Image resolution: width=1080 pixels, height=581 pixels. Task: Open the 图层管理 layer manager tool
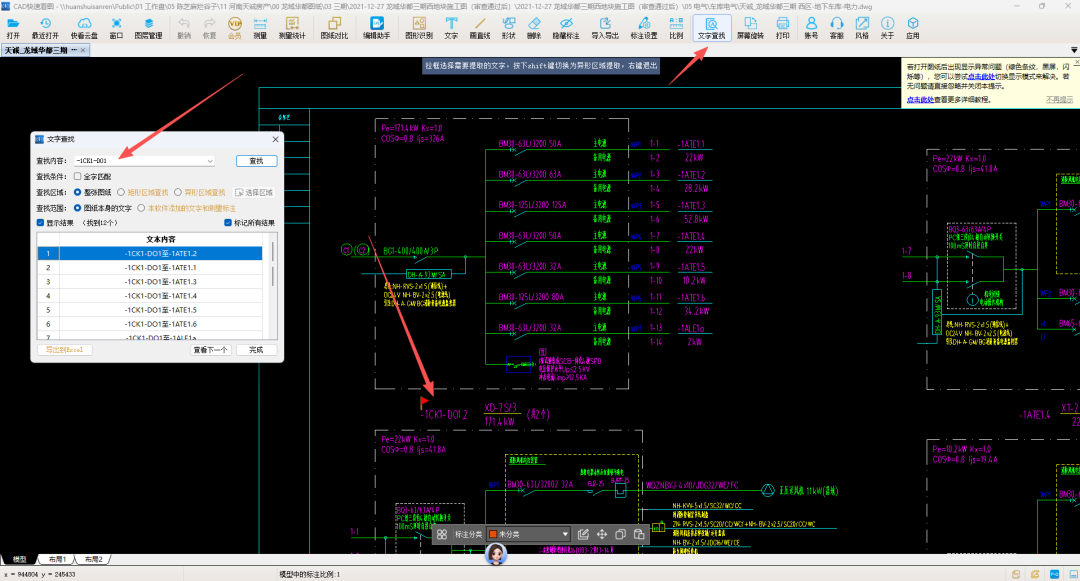148,28
